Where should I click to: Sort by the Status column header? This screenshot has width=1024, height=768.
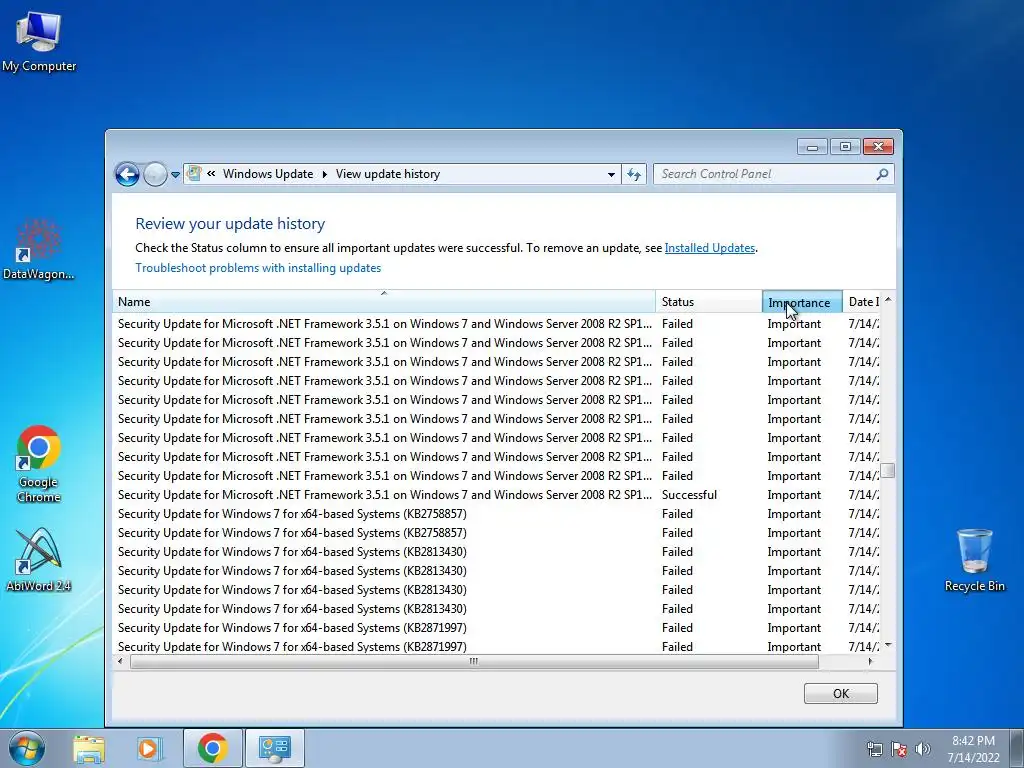click(709, 302)
